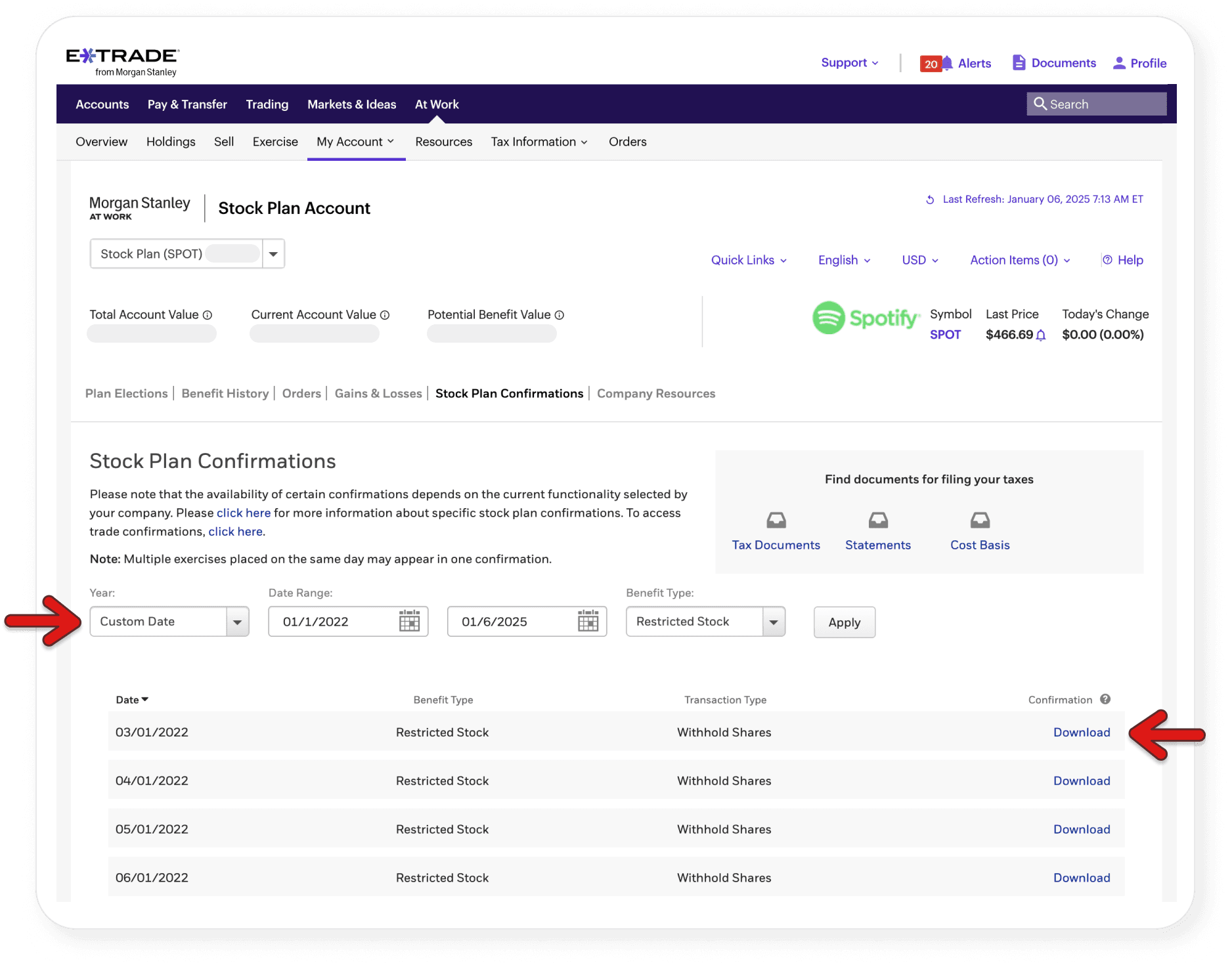This screenshot has height=963, width=1232.
Task: Click the Spotify logo
Action: [866, 318]
